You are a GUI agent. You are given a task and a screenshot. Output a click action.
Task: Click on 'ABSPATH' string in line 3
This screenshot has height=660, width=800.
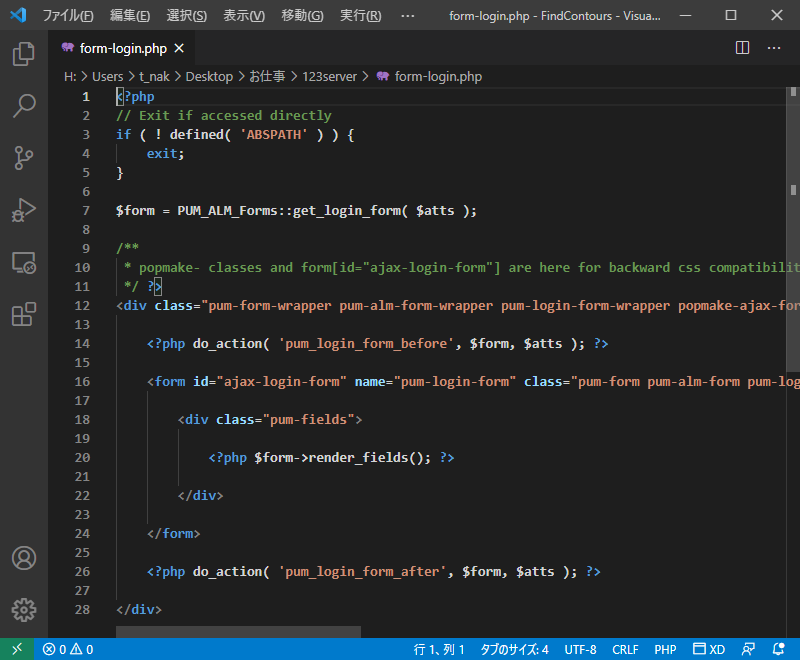coord(273,135)
